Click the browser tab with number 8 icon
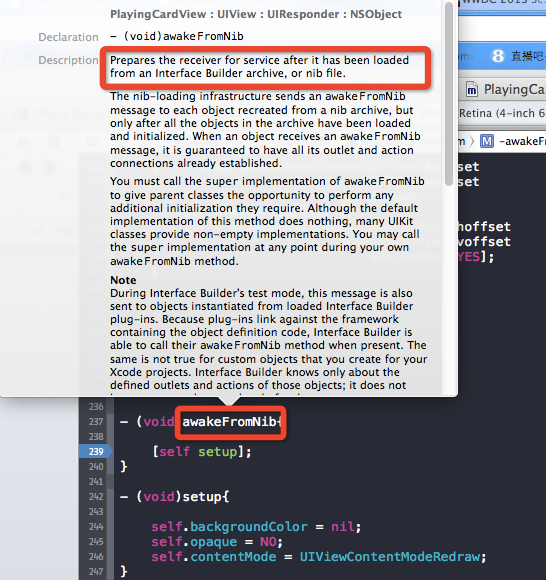 (x=518, y=56)
